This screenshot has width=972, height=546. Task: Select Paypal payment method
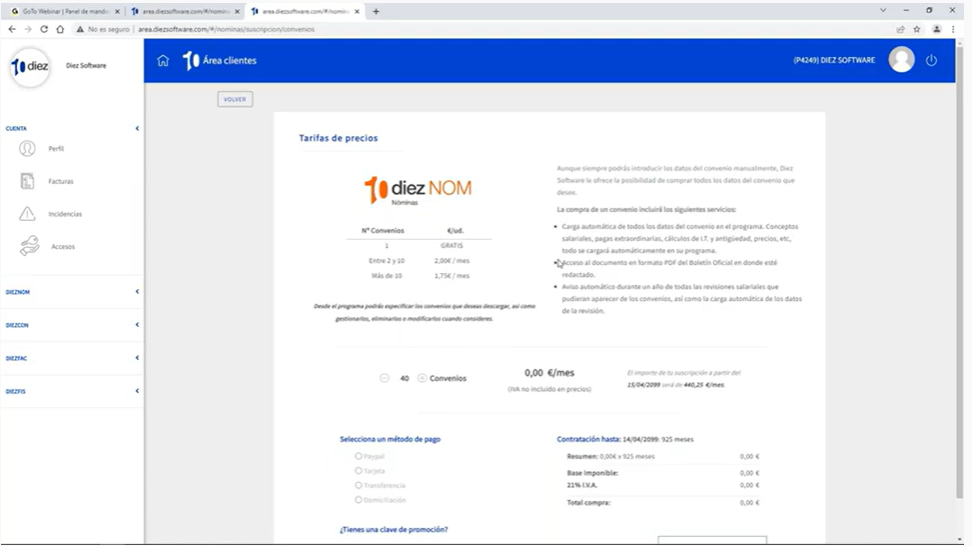coord(358,456)
